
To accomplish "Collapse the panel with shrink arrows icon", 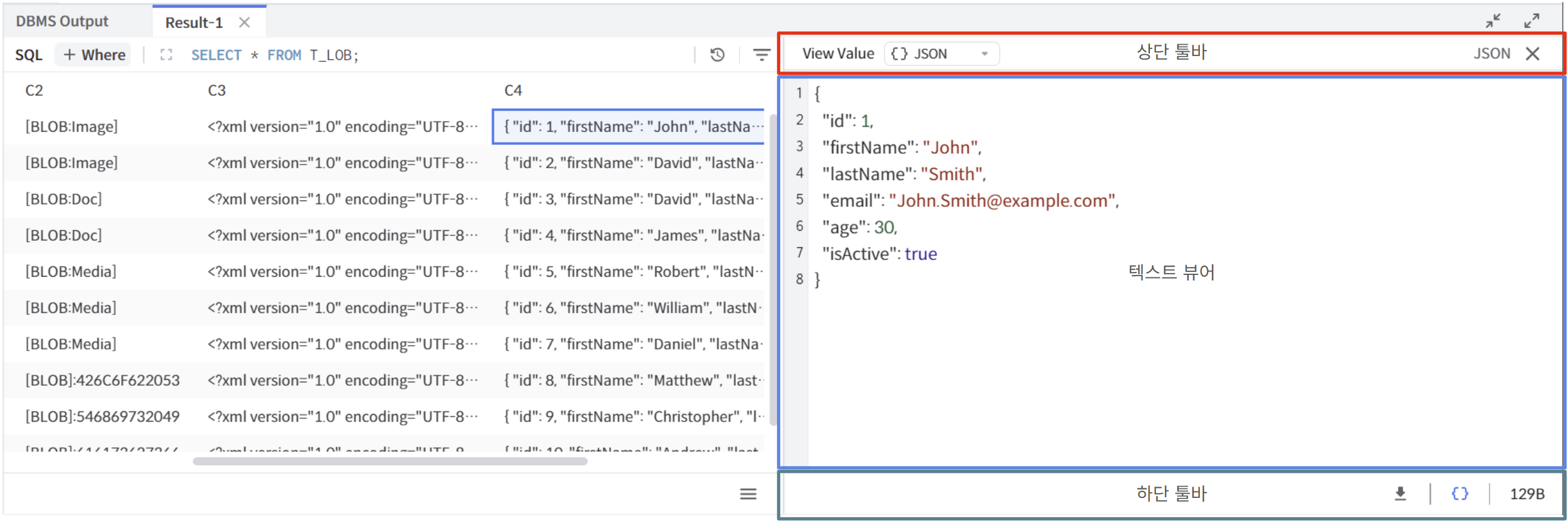I will point(1492,21).
